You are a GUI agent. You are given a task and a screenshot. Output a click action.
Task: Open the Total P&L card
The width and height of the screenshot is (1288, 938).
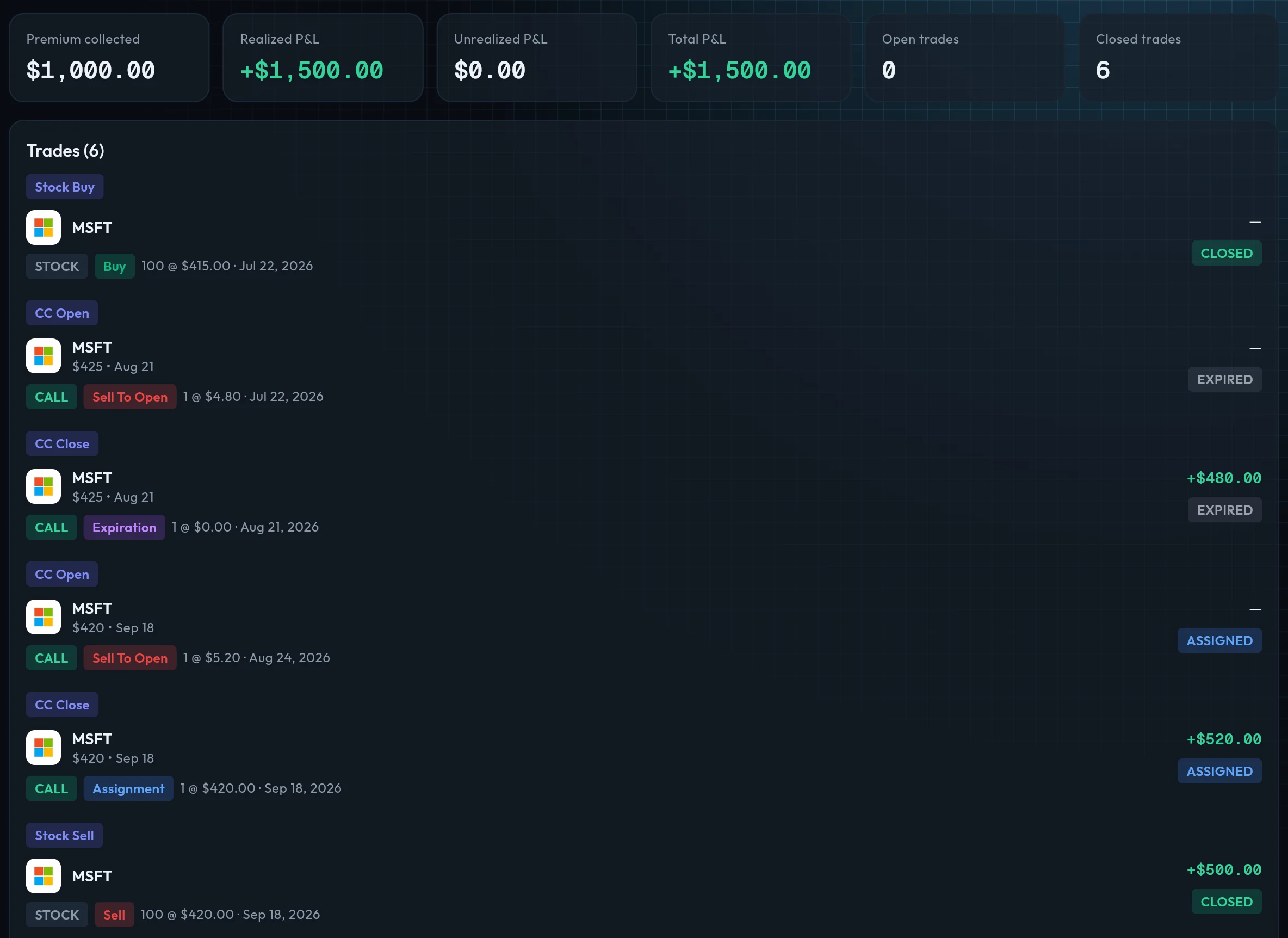(x=751, y=58)
